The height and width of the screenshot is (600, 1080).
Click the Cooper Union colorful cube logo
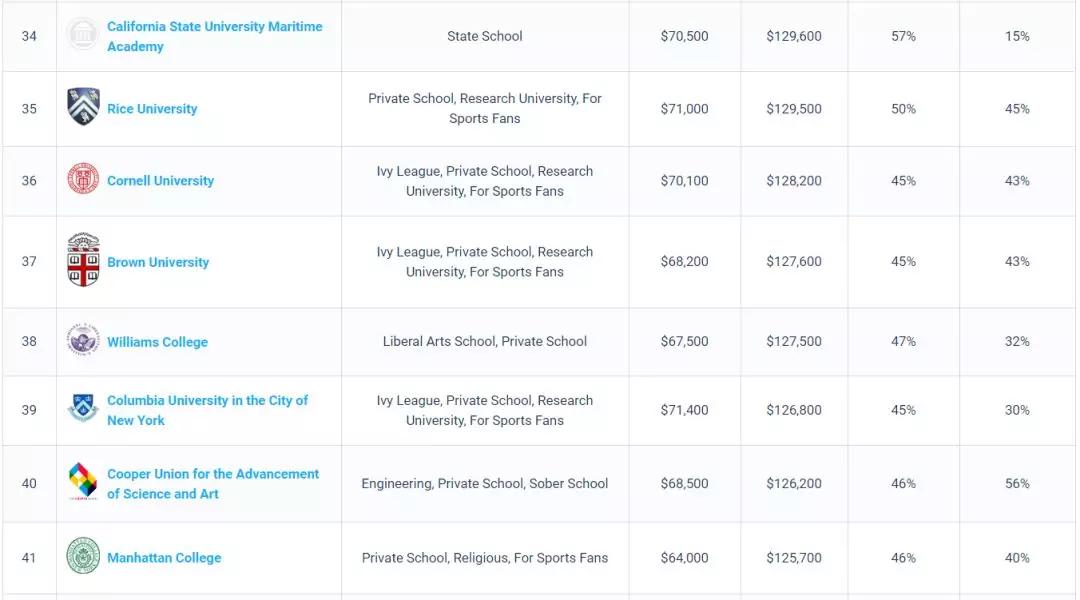point(83,481)
